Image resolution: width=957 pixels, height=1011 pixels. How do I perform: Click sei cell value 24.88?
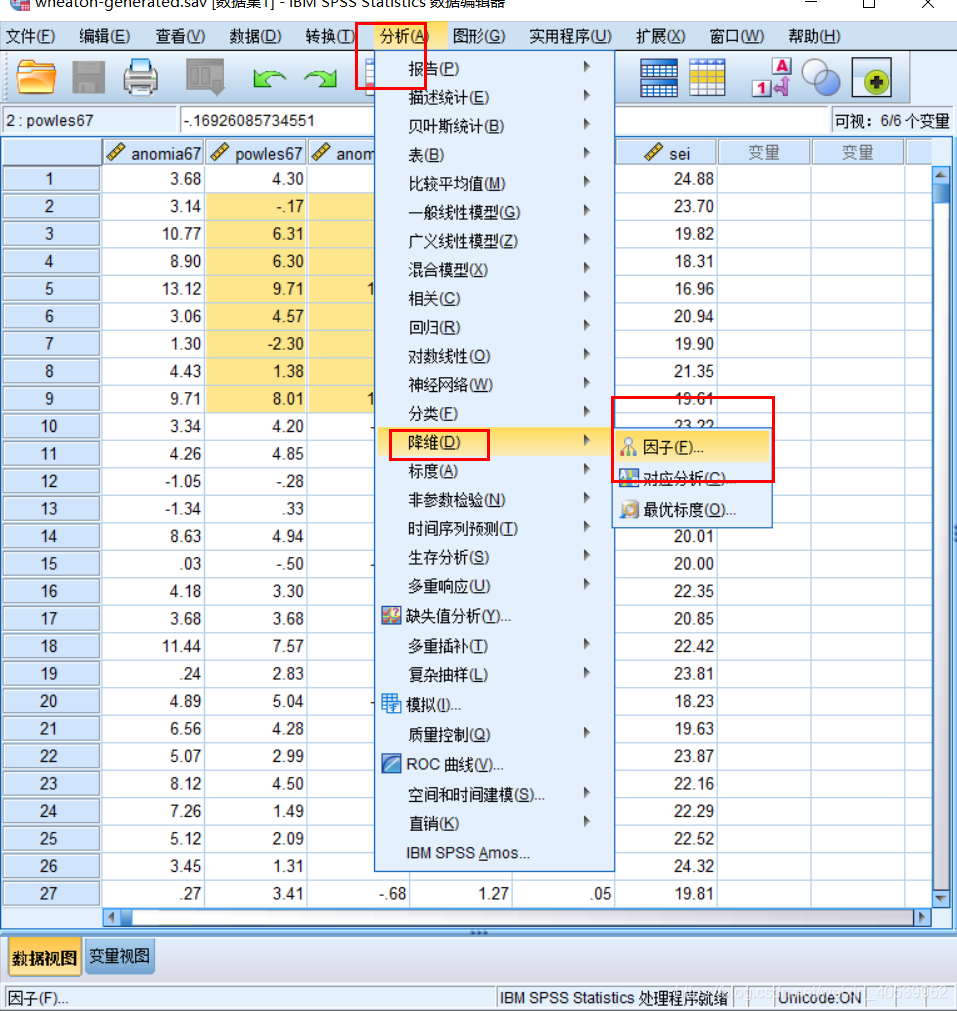point(667,179)
